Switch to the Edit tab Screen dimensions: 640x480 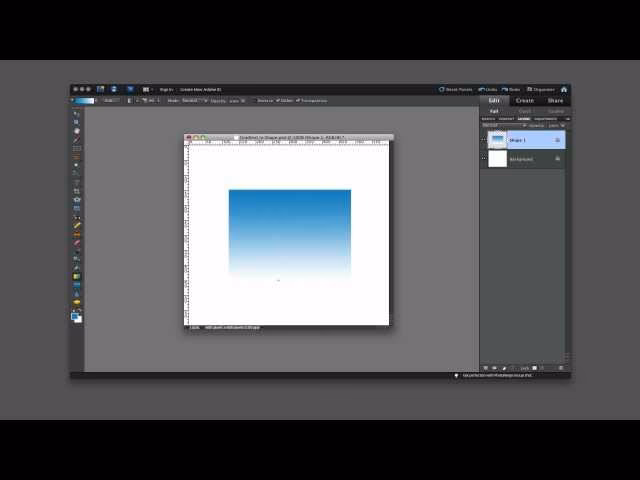coord(494,100)
